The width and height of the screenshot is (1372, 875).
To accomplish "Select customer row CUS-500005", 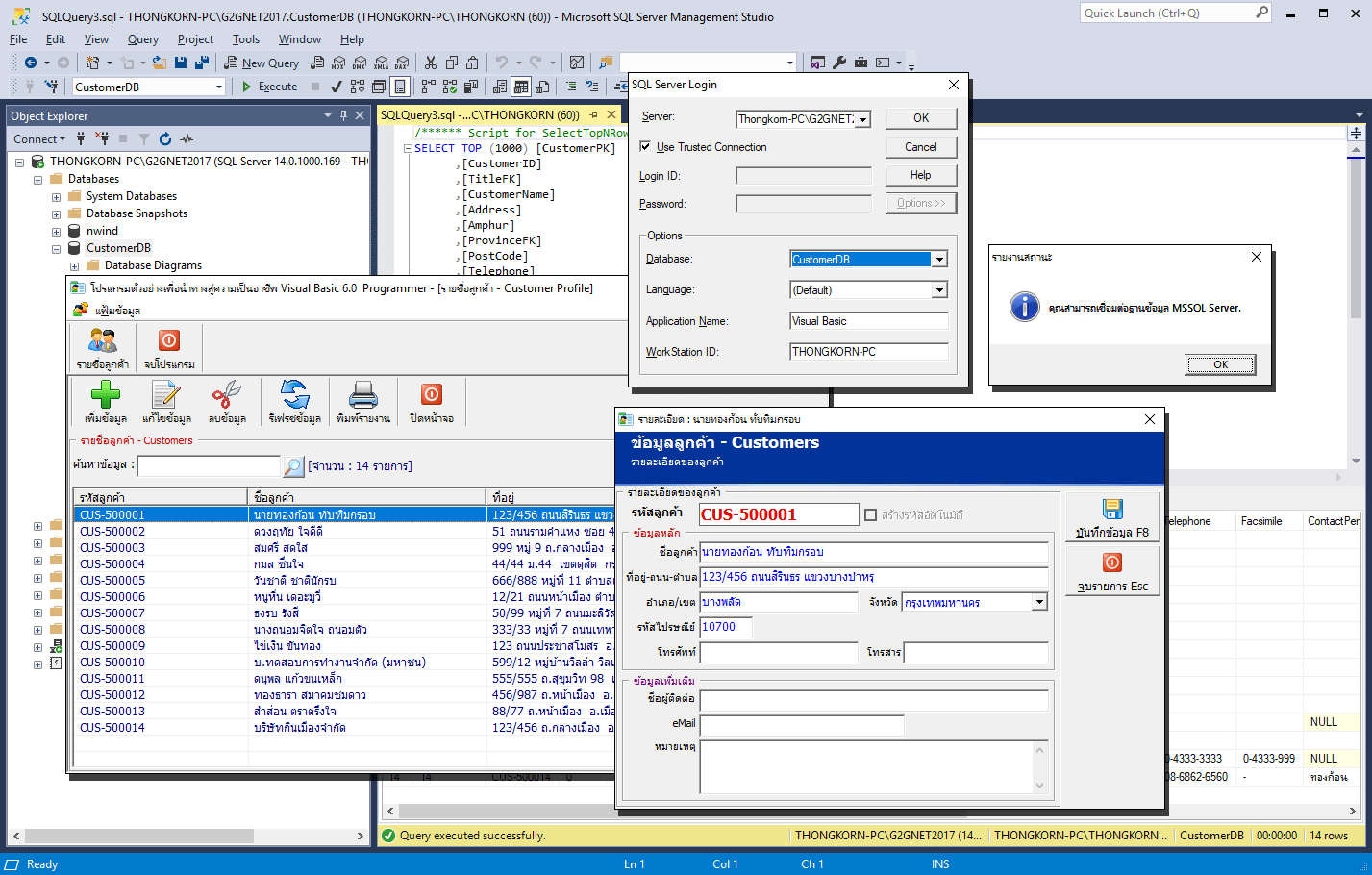I will [x=343, y=581].
